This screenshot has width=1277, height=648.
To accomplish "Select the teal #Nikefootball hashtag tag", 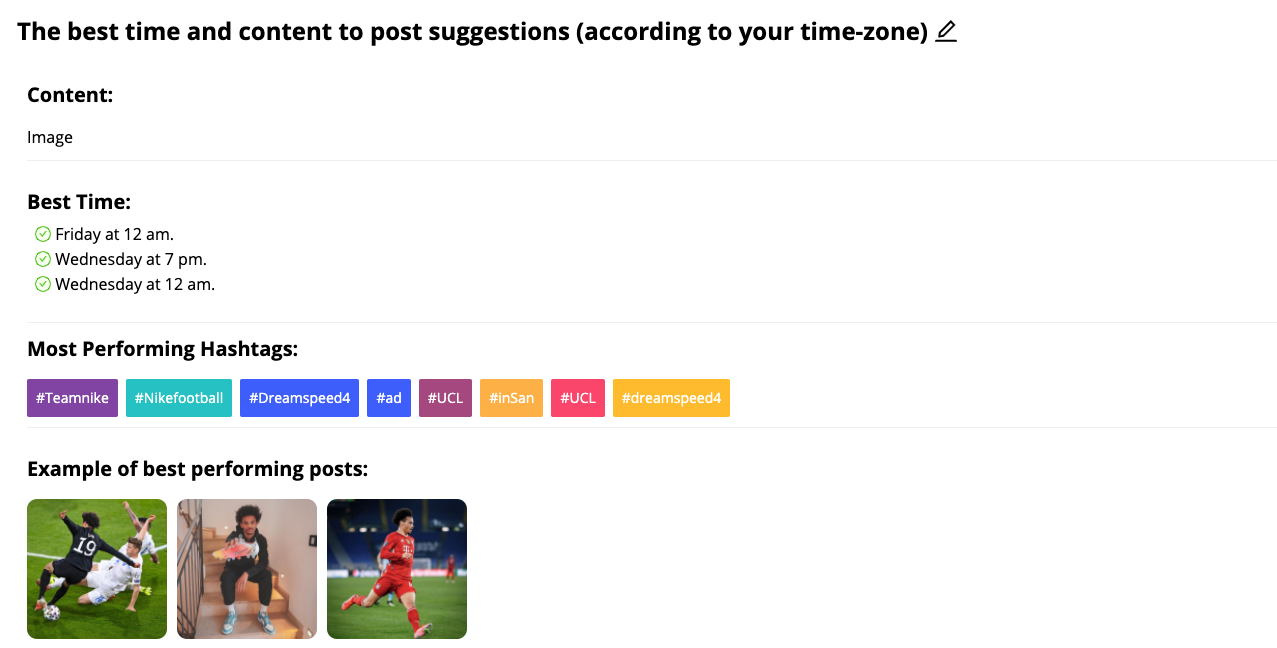I will 179,398.
